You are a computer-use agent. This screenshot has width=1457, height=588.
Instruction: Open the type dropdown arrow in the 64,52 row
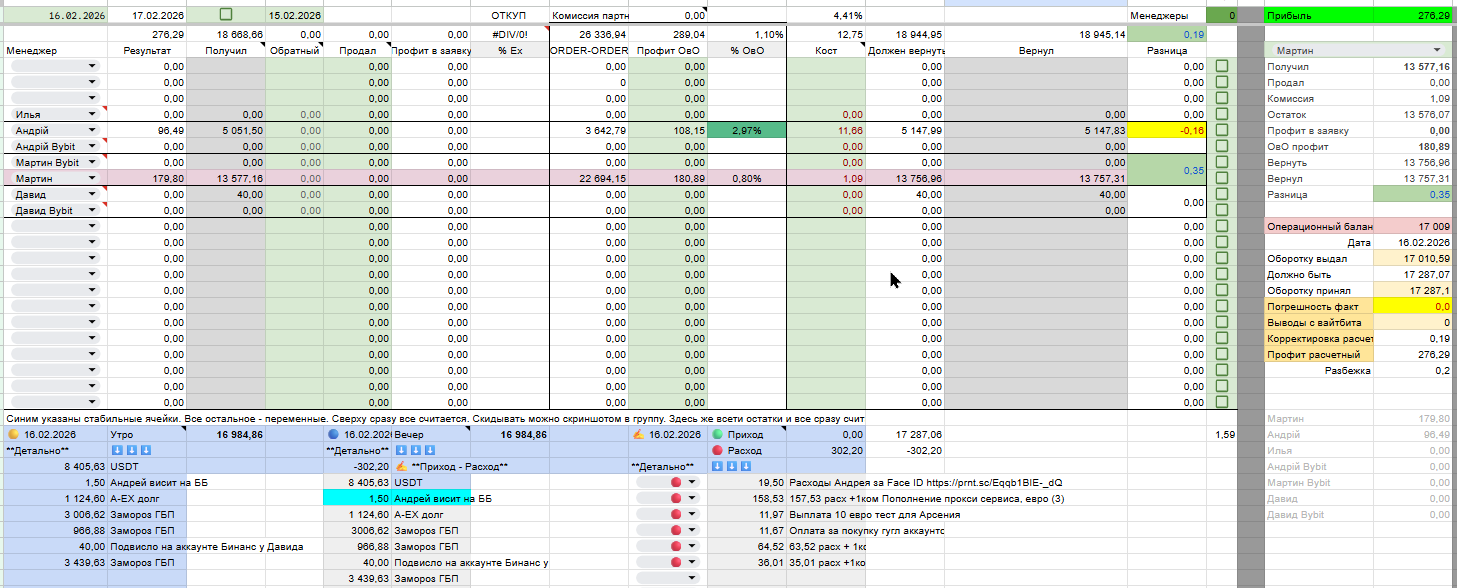pos(690,547)
